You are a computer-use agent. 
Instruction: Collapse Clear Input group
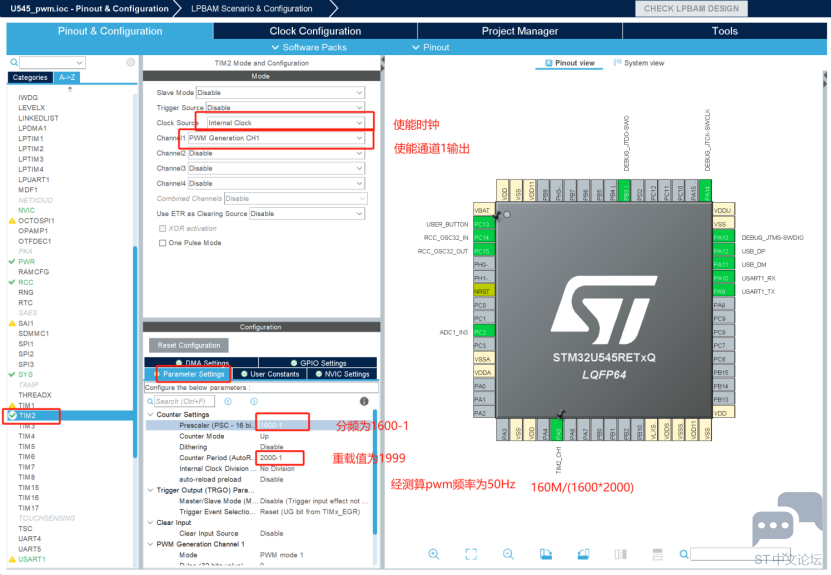click(151, 523)
